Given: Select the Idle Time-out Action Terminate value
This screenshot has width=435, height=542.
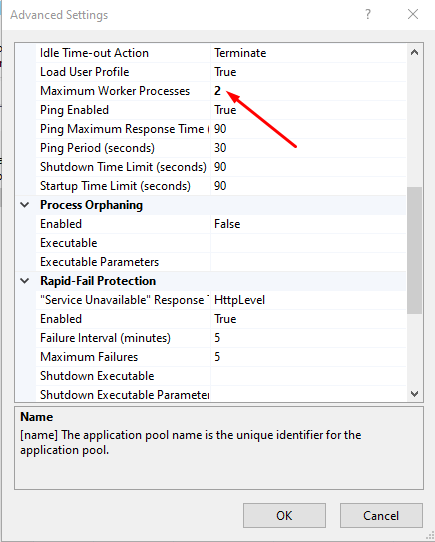Looking at the screenshot, I should (x=308, y=53).
